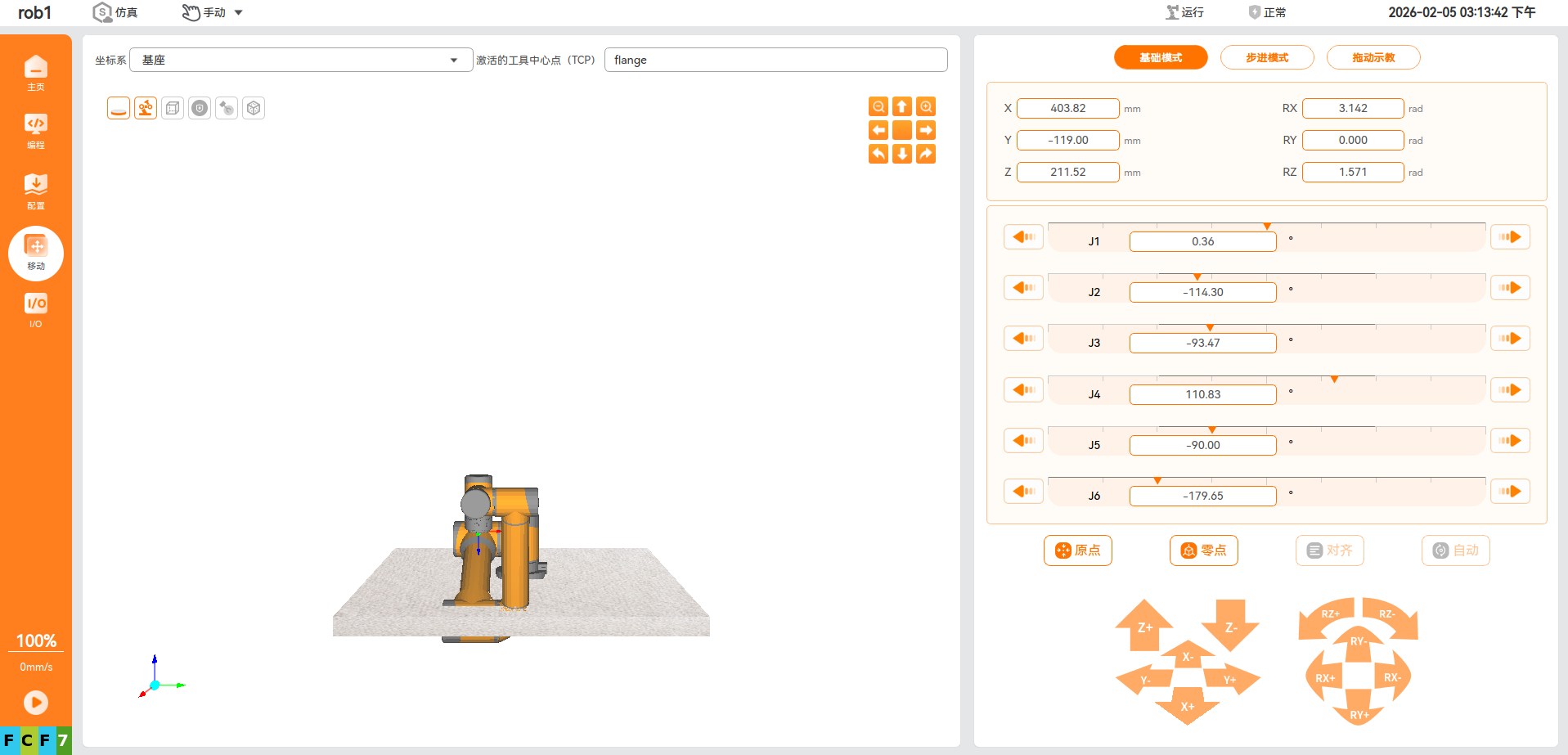The width and height of the screenshot is (1568, 755).
Task: Open the 编程 programming page in sidebar
Action: pos(36,131)
